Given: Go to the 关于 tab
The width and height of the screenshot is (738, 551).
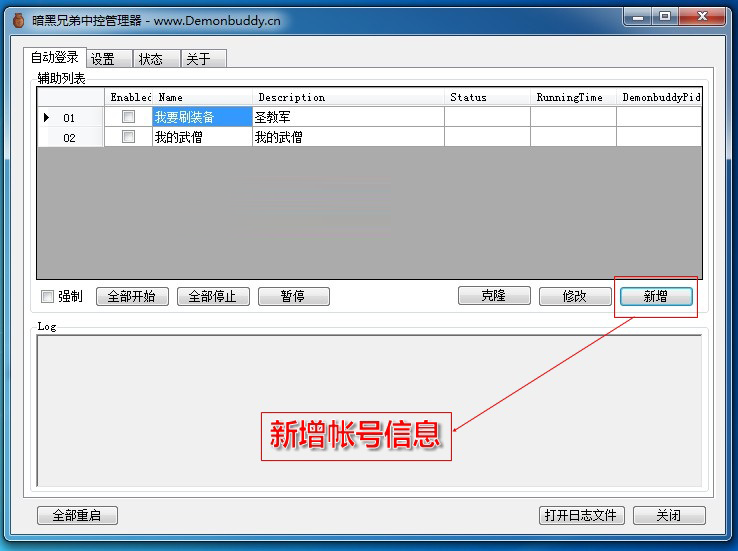Looking at the screenshot, I should click(x=199, y=59).
